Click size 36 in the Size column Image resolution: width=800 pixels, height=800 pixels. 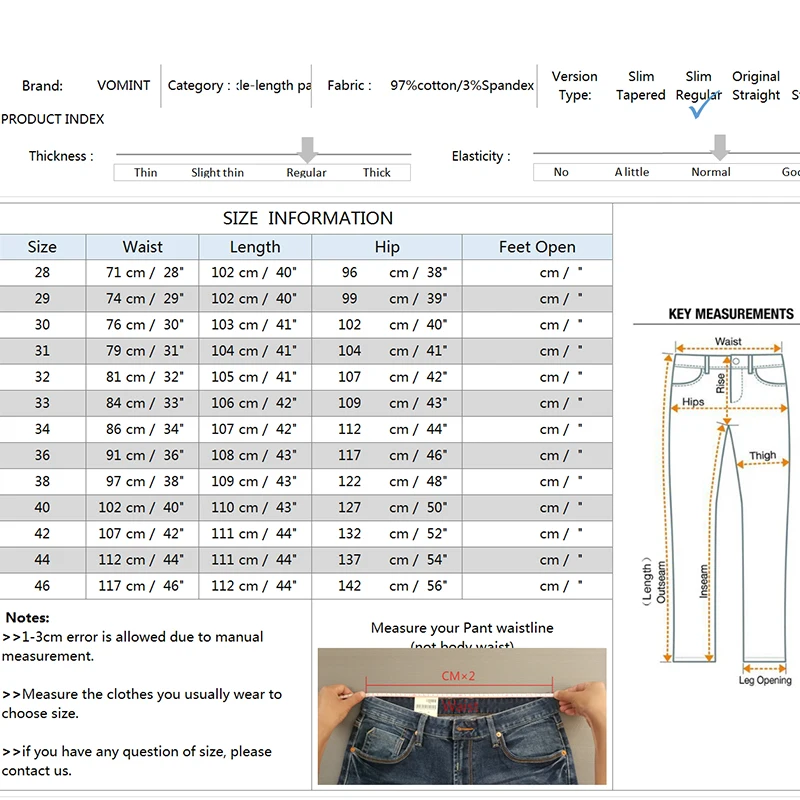coord(42,455)
